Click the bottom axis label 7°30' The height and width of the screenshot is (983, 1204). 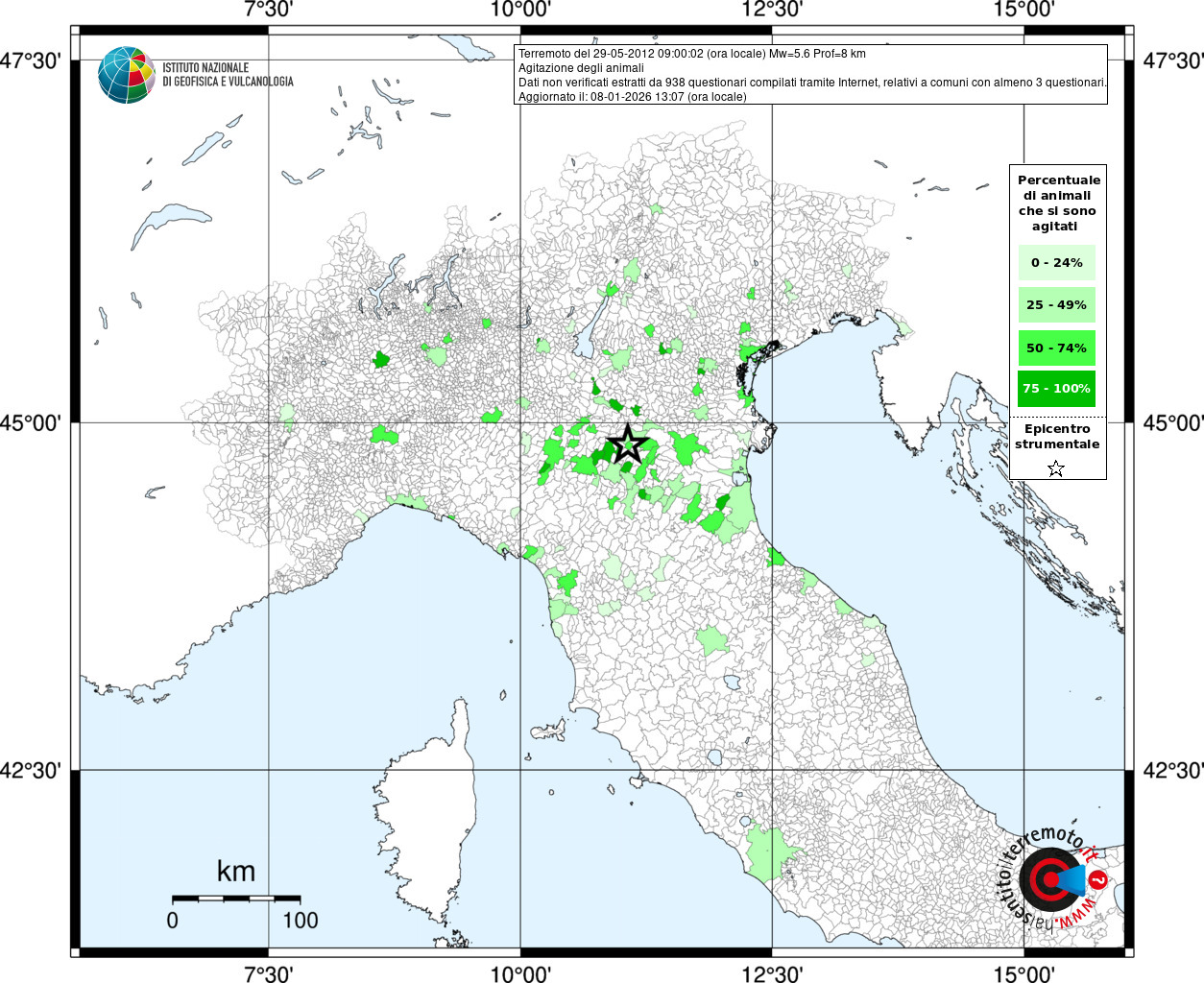click(269, 973)
